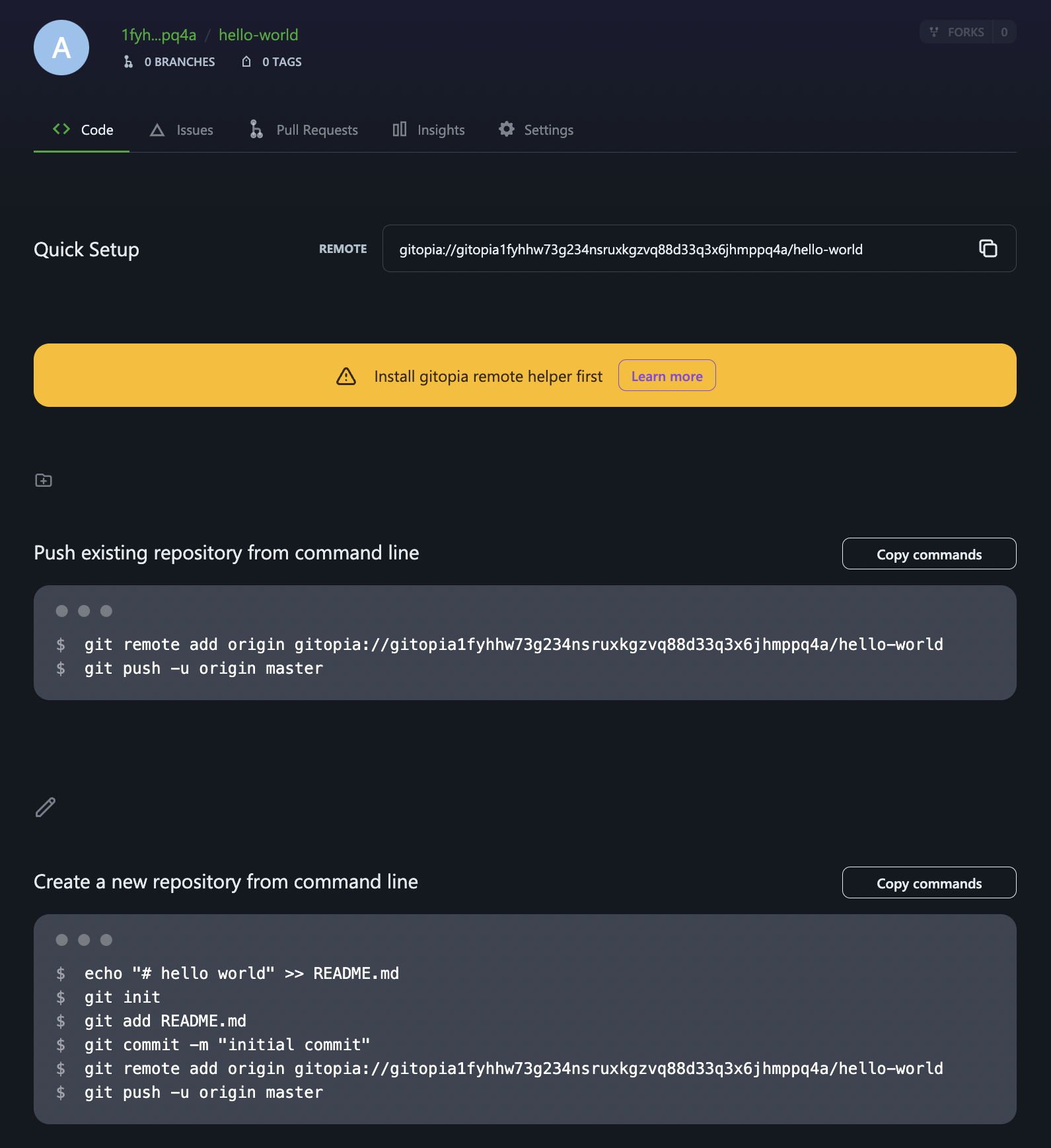Click the Install gitopia remote helper first text
The width and height of the screenshot is (1051, 1148).
[488, 377]
